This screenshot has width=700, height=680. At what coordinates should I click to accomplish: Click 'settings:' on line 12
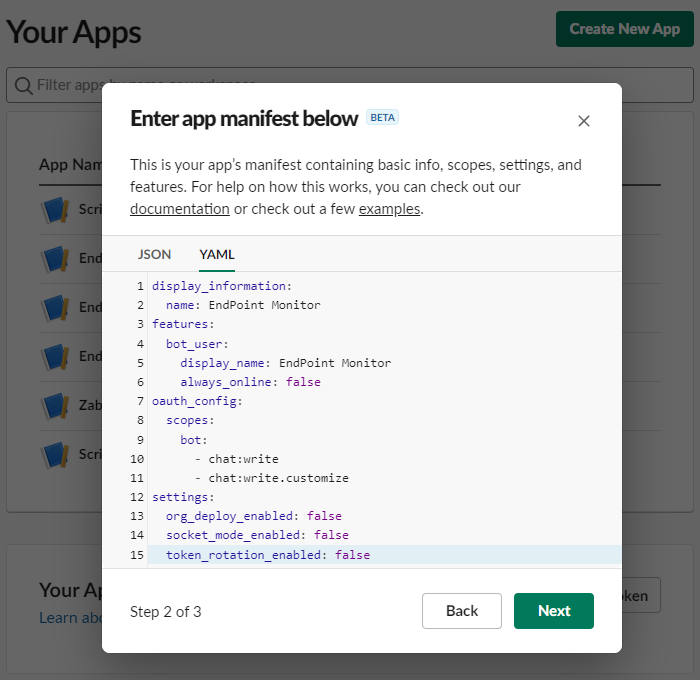click(x=183, y=497)
